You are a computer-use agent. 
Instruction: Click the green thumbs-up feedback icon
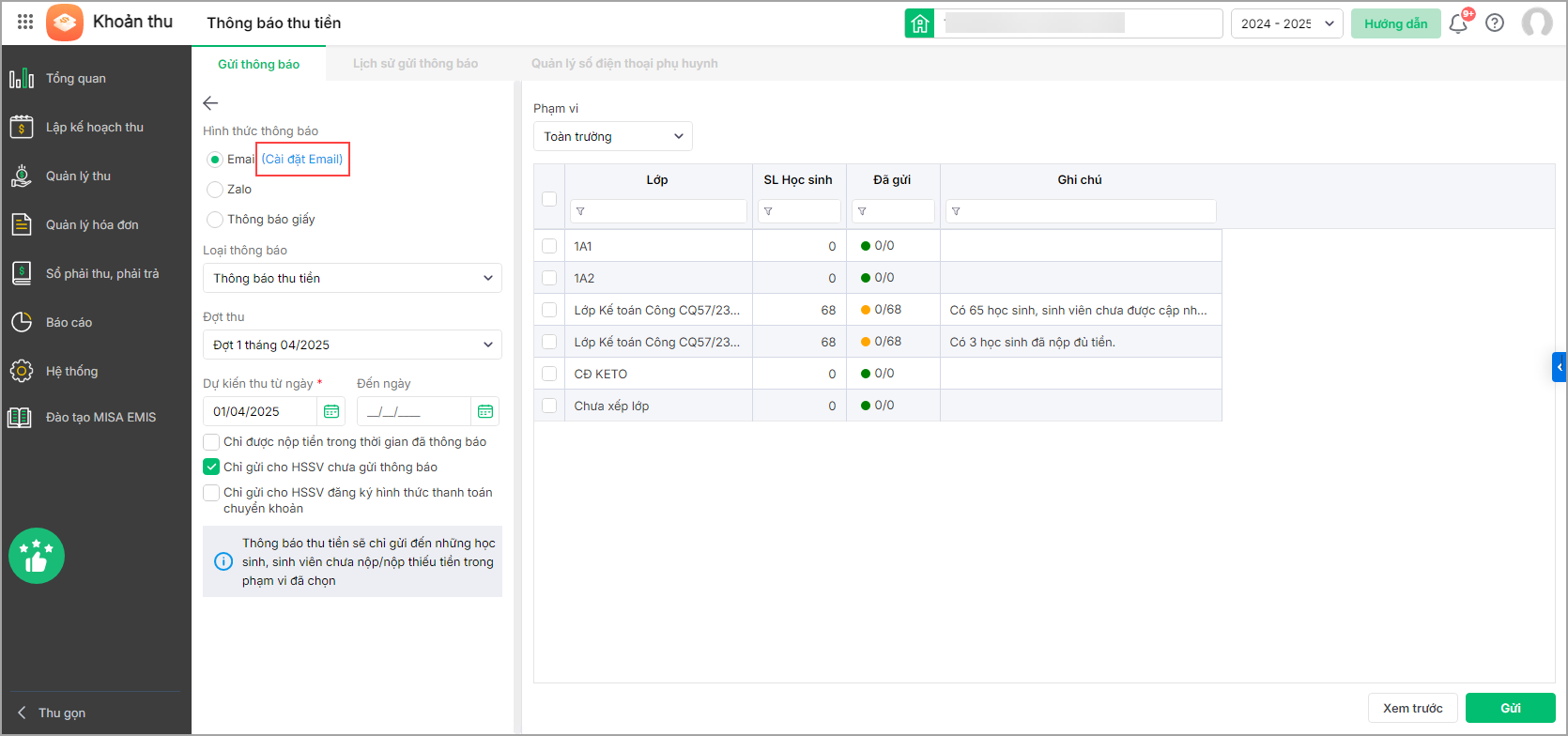point(37,556)
